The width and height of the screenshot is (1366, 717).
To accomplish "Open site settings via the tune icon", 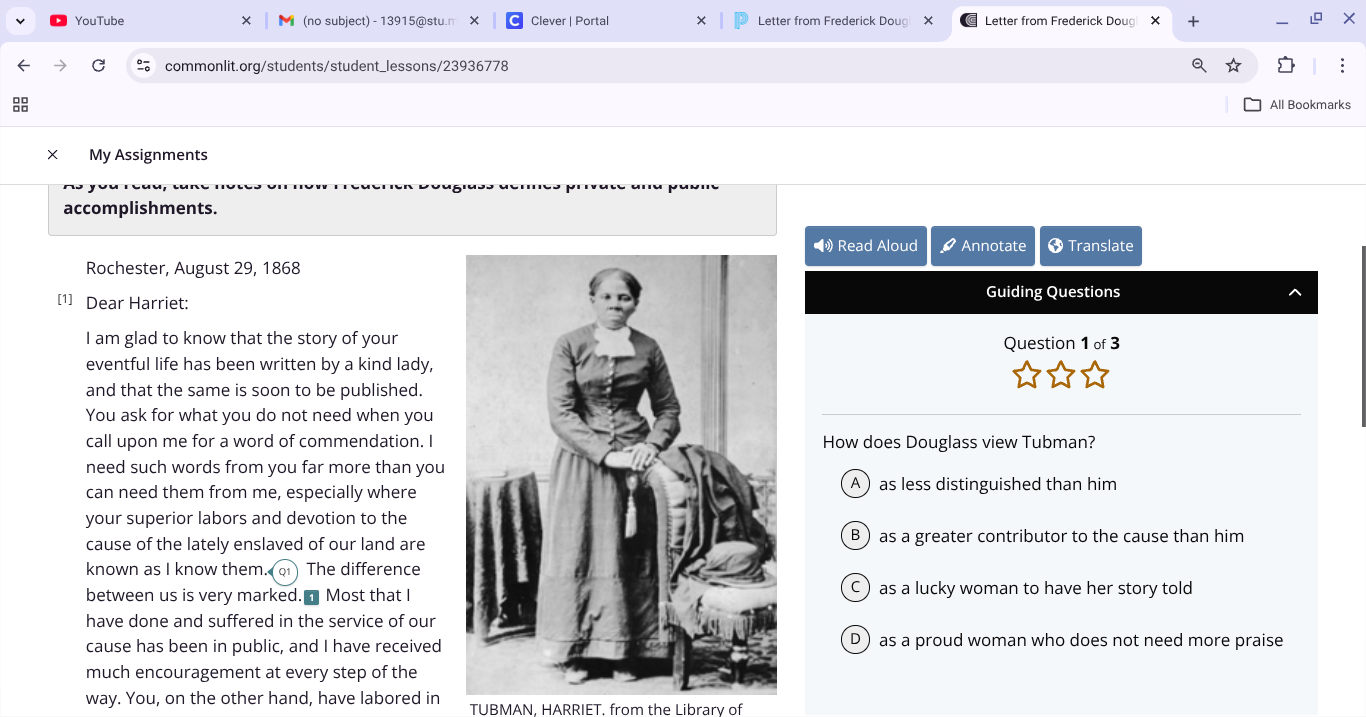I will pos(143,65).
